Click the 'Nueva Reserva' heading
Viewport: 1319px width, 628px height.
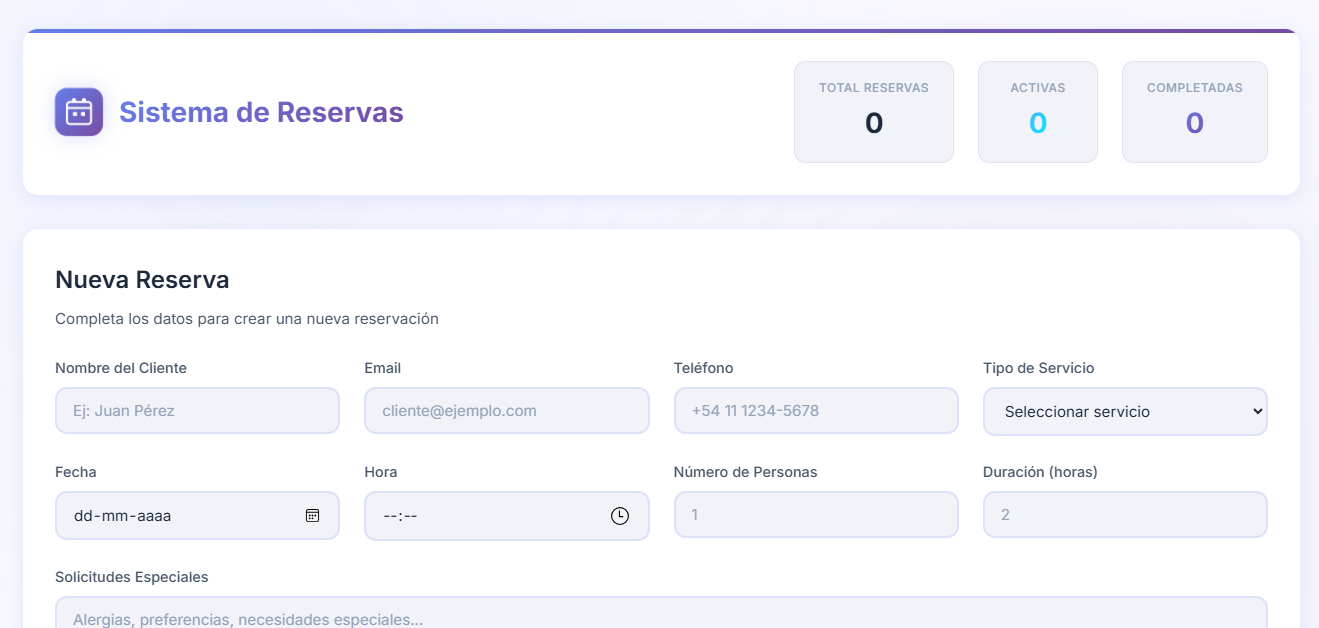(x=142, y=280)
